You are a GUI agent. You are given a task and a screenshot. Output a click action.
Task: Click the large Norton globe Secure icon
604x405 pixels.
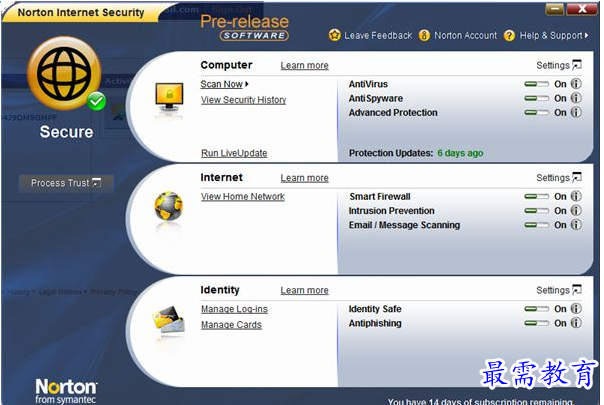tap(64, 73)
